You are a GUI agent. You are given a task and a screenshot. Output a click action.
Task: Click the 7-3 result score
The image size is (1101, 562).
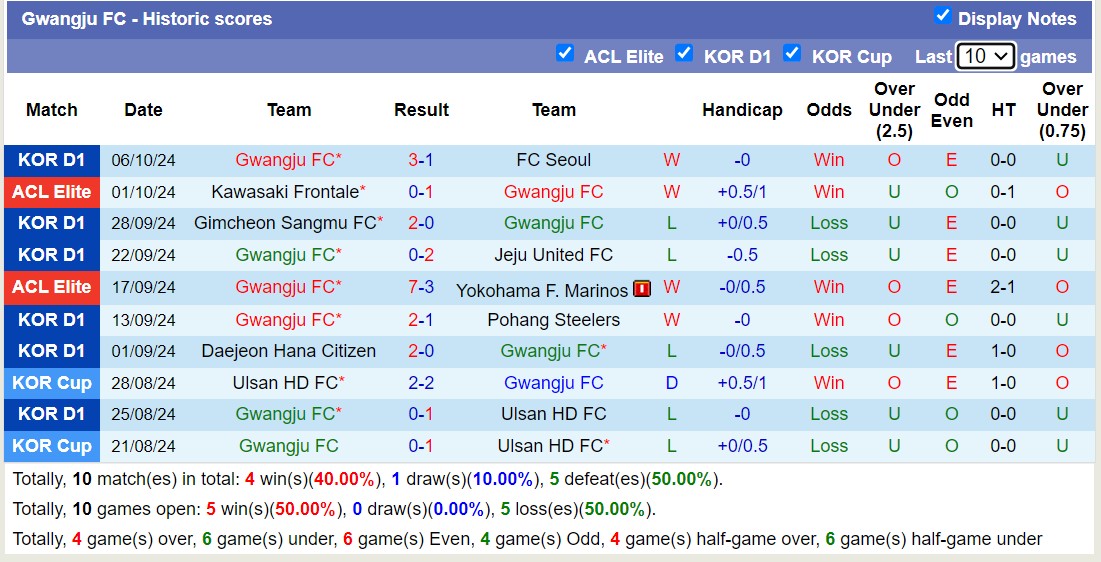click(421, 287)
